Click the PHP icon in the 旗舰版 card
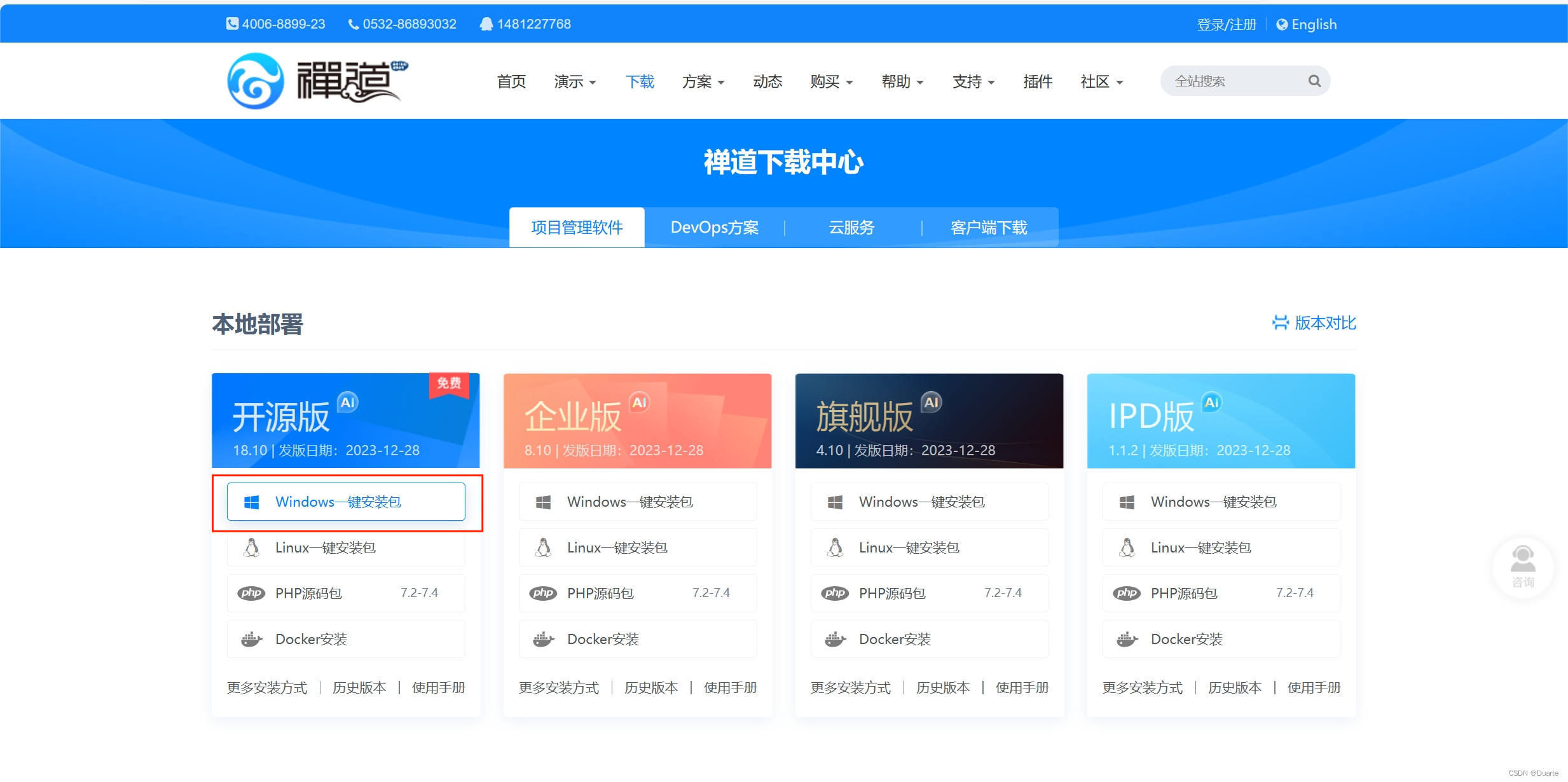Image resolution: width=1568 pixels, height=782 pixels. (x=835, y=593)
